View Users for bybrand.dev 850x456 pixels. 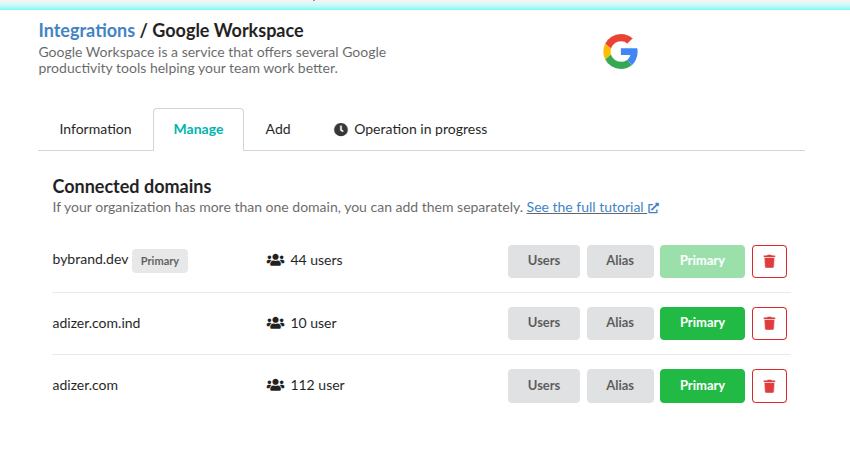click(x=544, y=261)
